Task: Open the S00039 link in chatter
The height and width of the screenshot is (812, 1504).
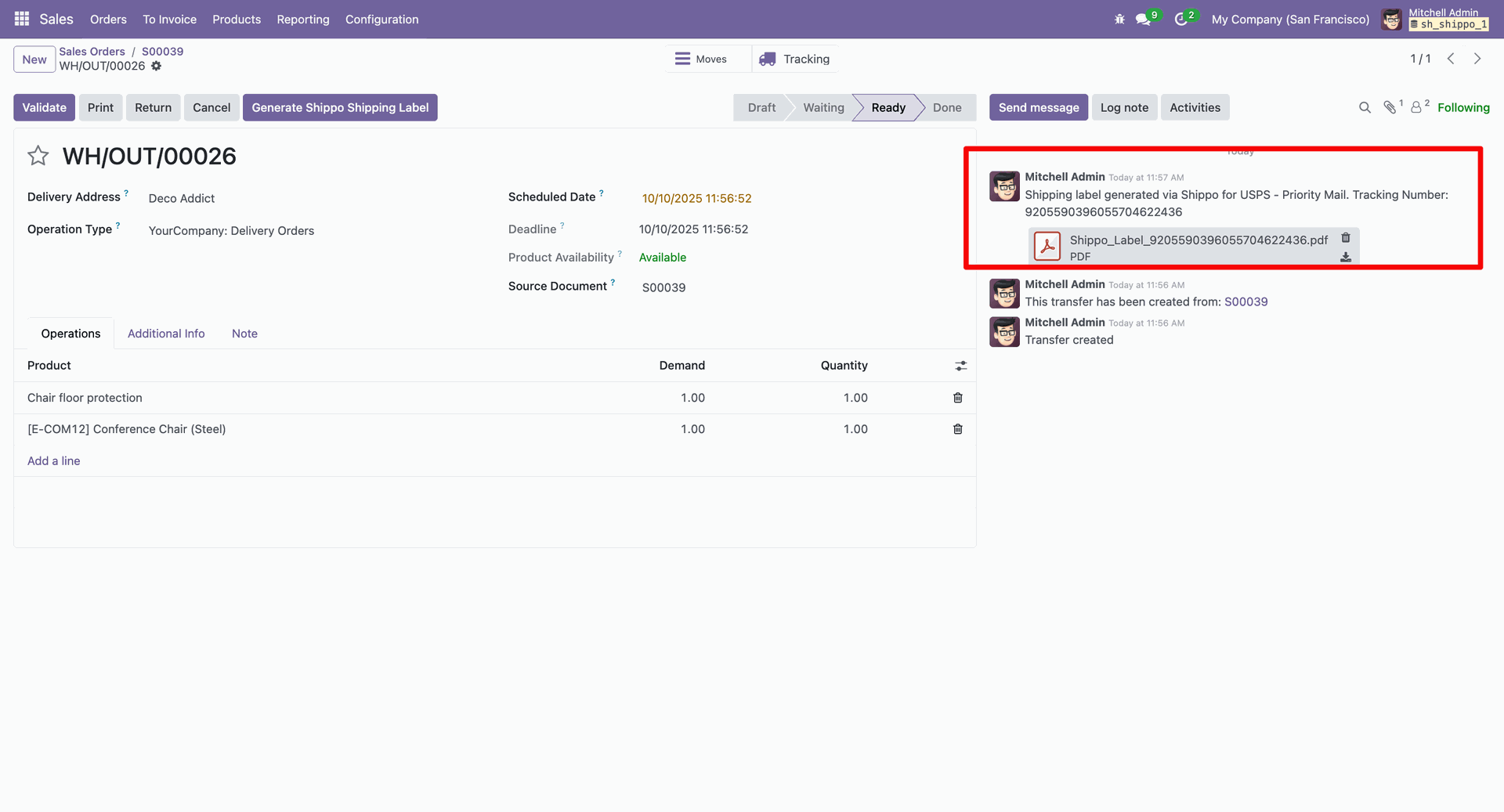Action: pos(1245,302)
